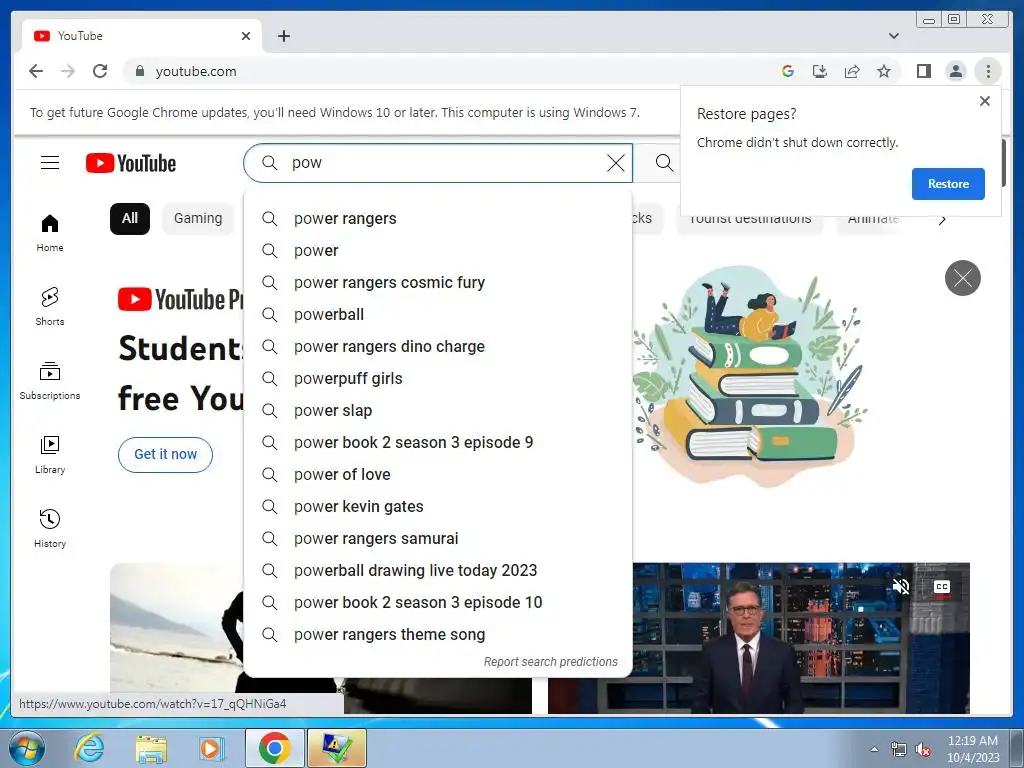Image resolution: width=1024 pixels, height=768 pixels.
Task: Click the Chrome taskbar button
Action: tap(274, 748)
